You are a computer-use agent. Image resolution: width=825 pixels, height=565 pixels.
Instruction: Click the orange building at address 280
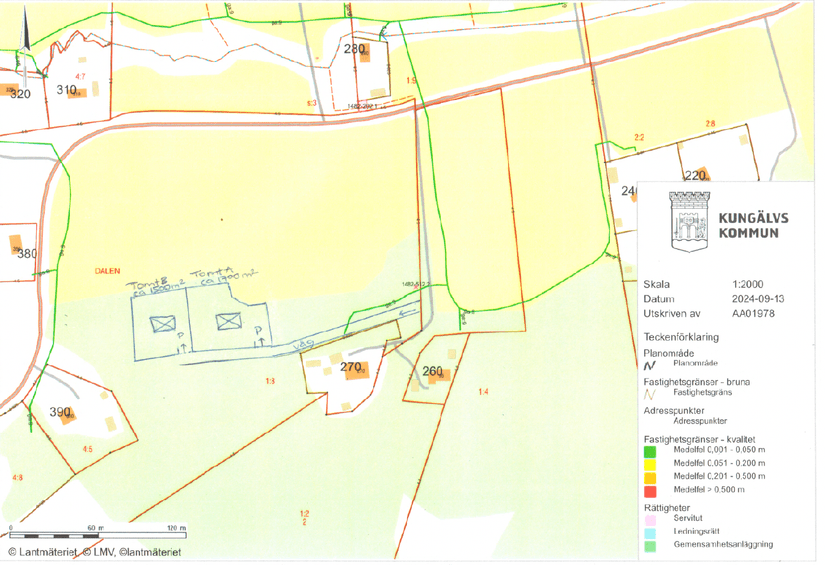pos(364,53)
